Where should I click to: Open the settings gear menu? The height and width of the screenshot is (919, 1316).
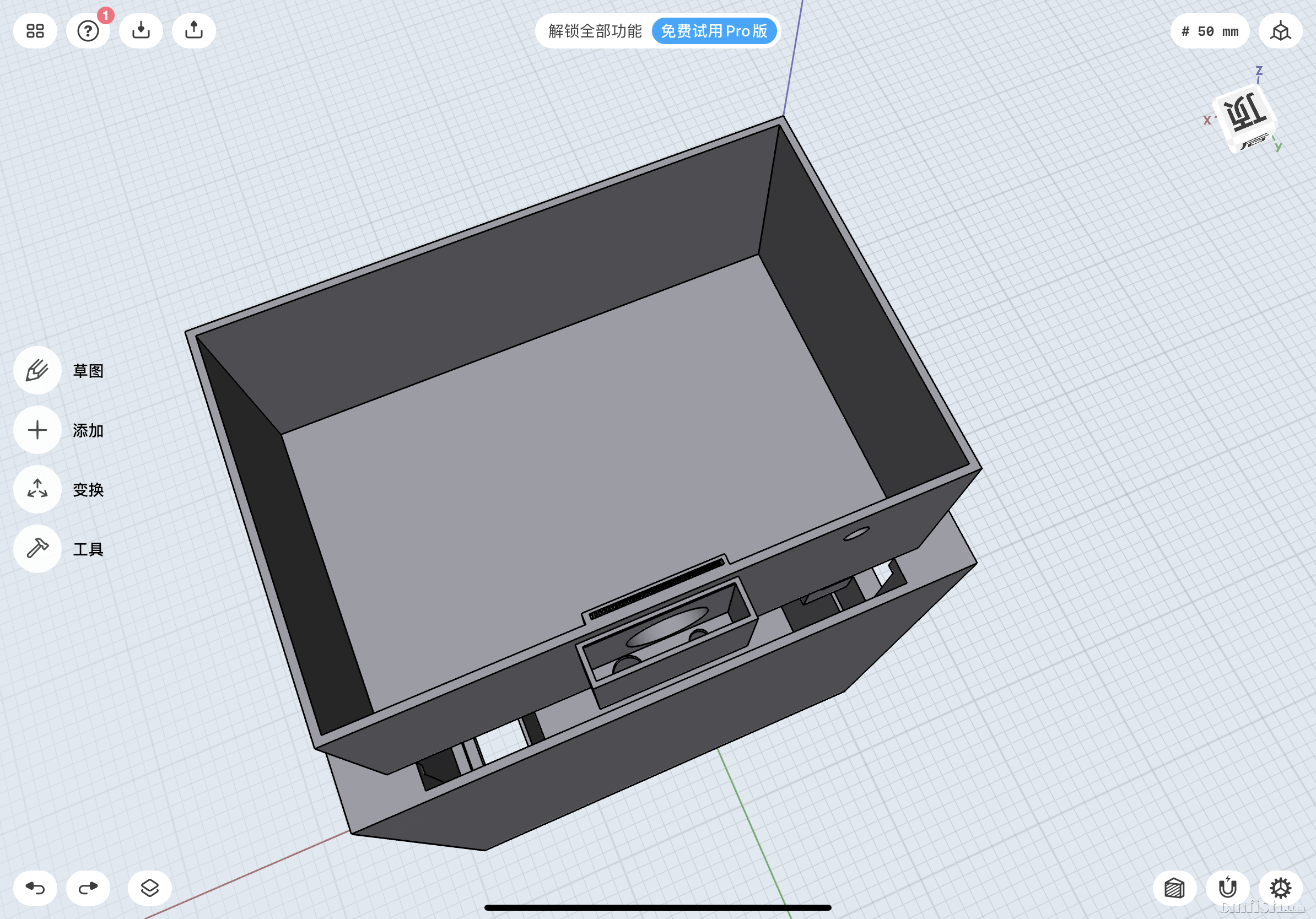pos(1280,888)
